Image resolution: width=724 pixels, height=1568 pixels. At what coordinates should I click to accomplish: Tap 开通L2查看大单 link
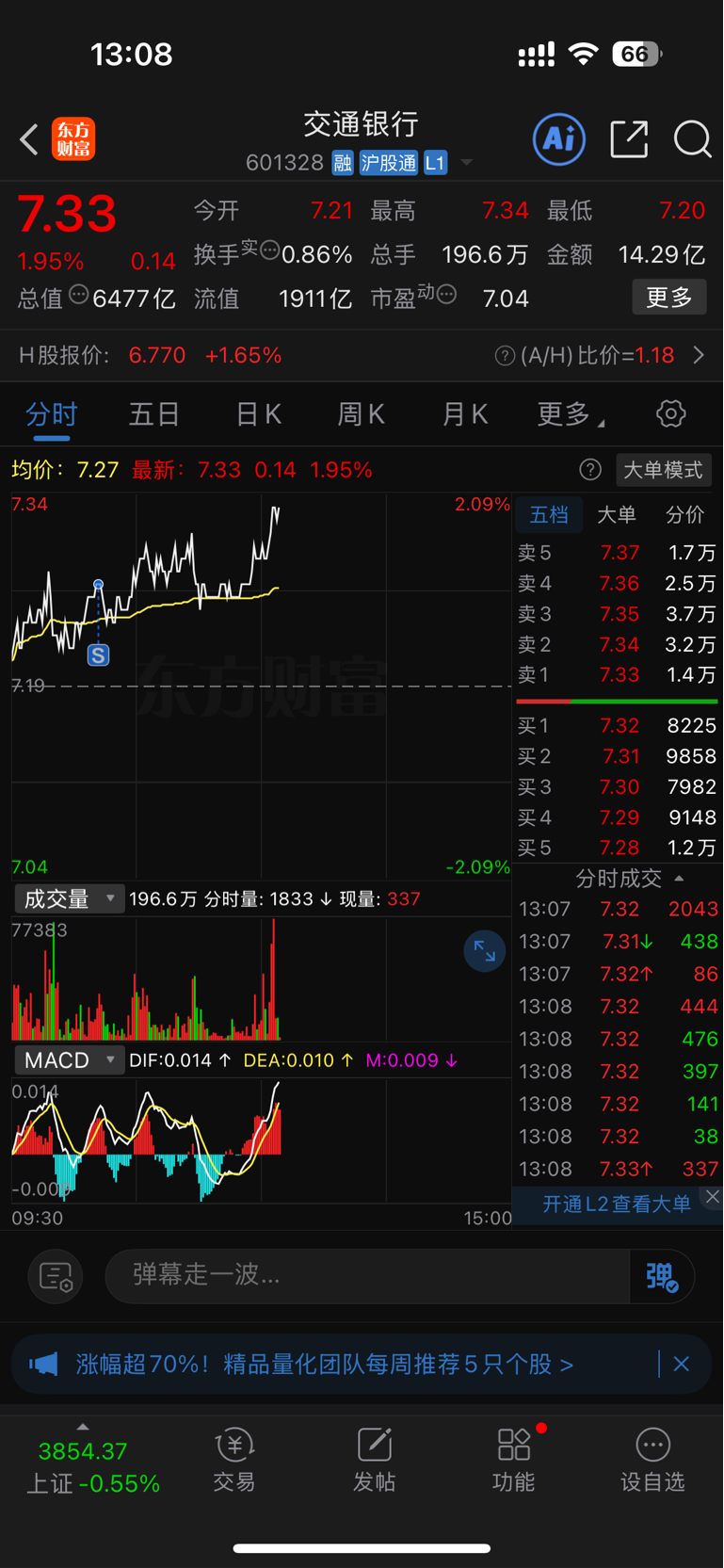click(617, 1204)
